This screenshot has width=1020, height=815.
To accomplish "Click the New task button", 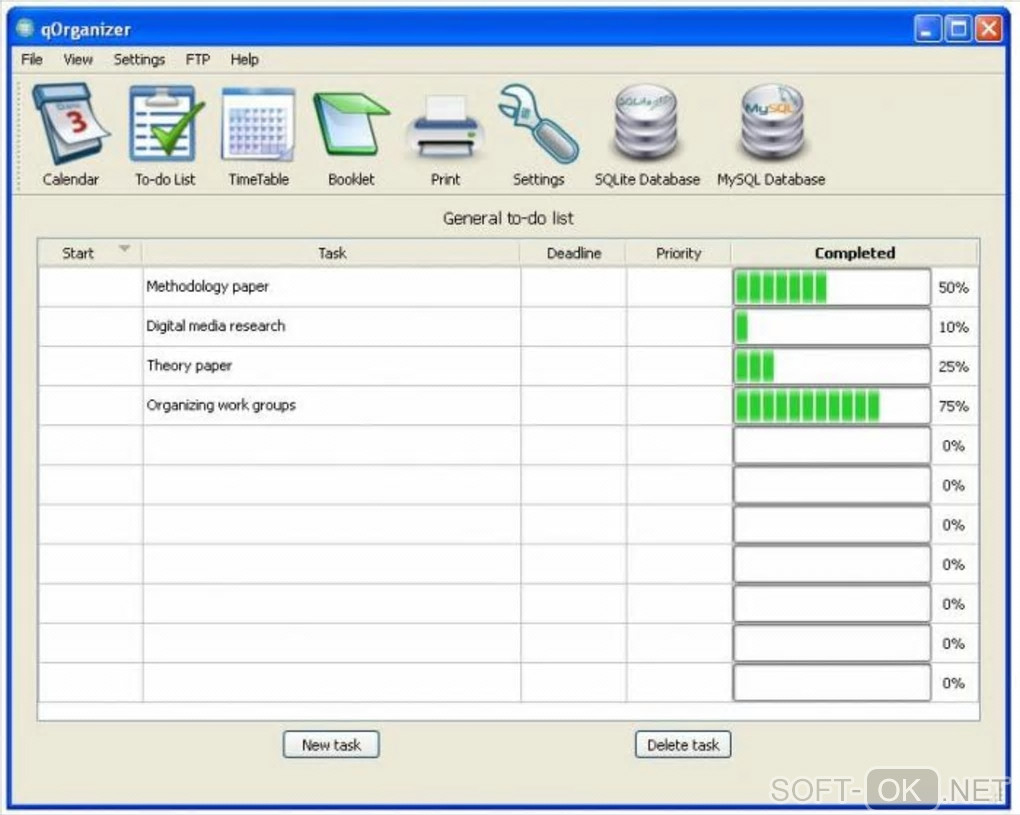I will pyautogui.click(x=331, y=745).
